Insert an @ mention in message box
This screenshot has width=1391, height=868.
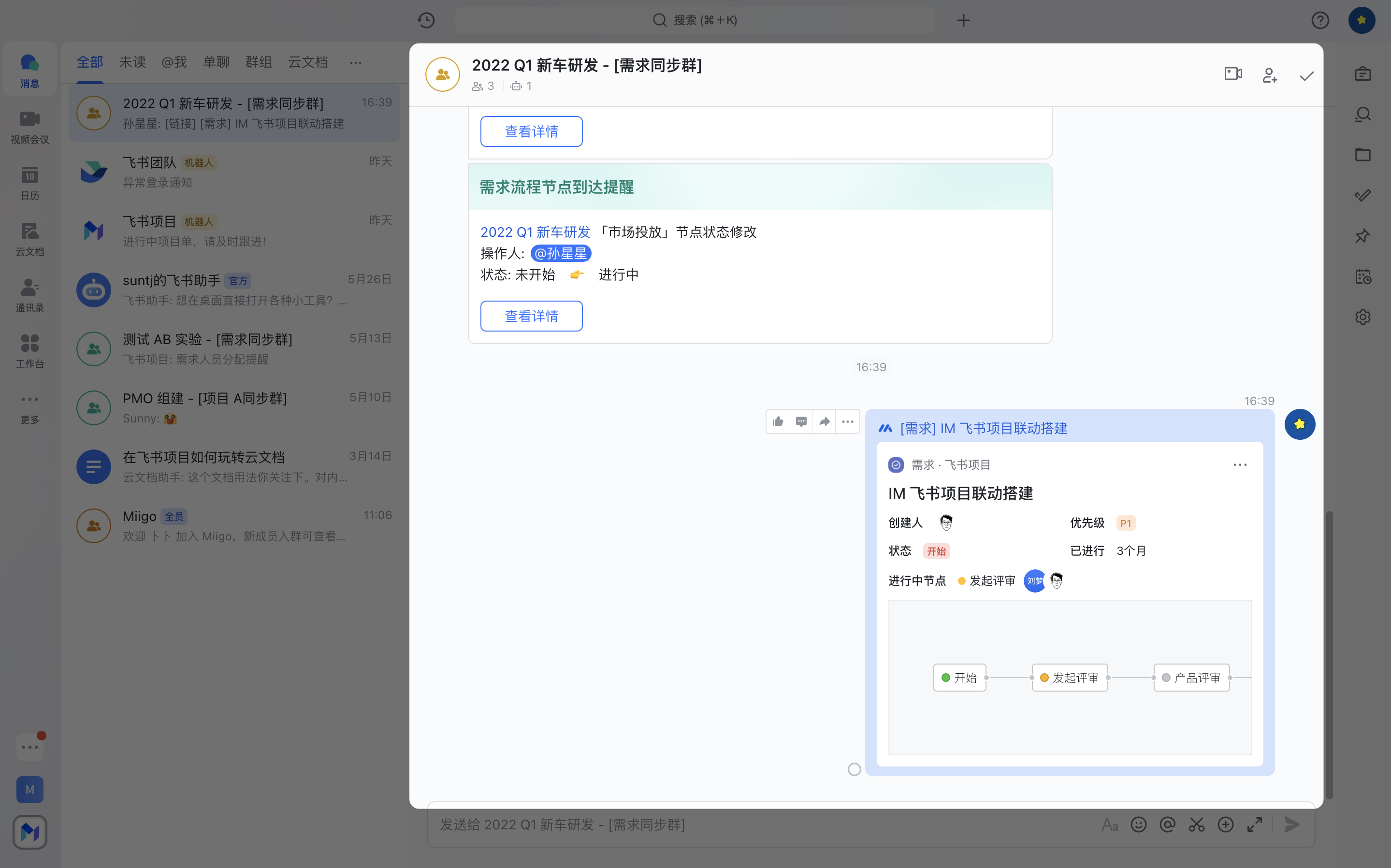pos(1167,825)
